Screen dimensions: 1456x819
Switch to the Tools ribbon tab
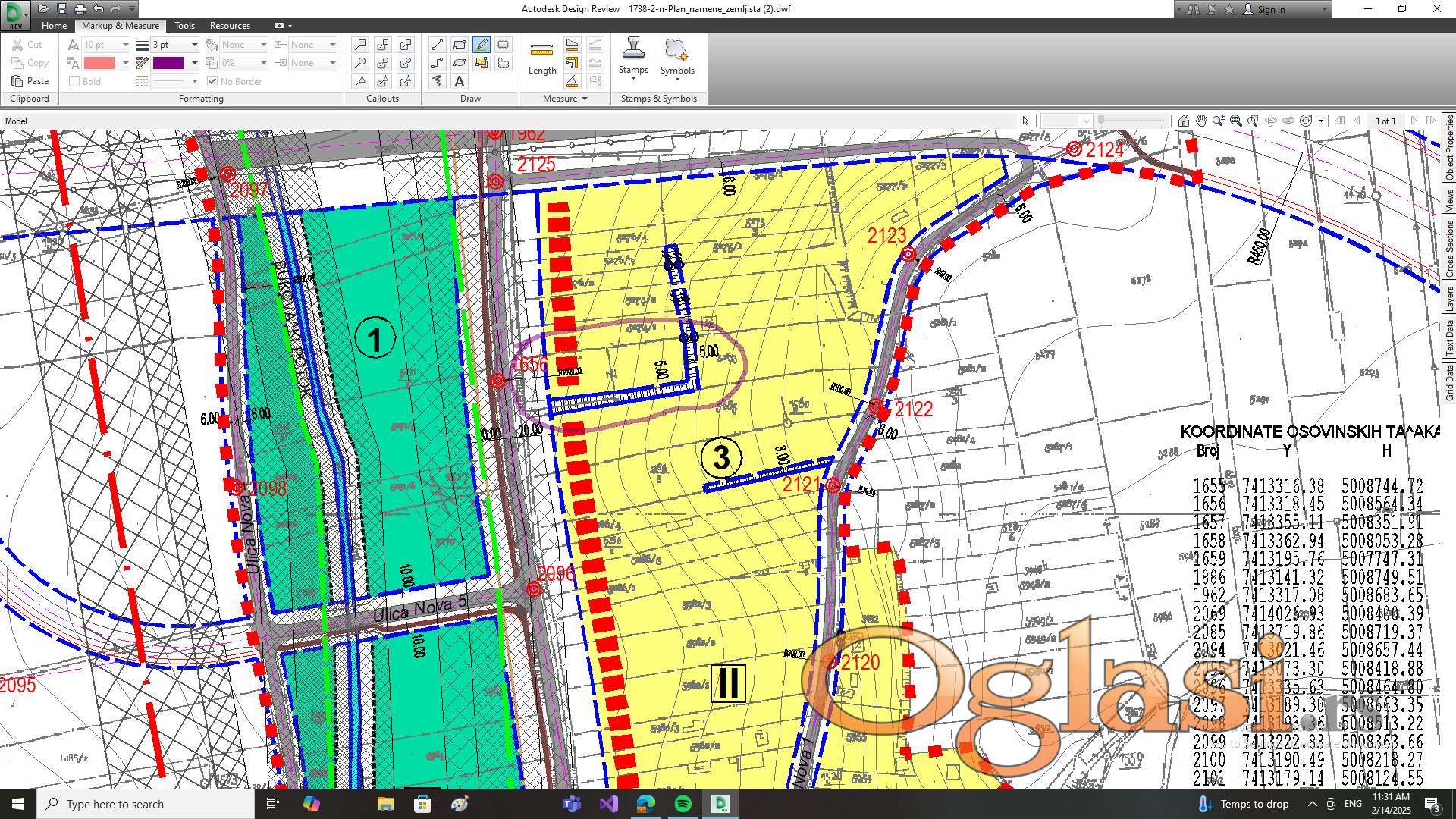pyautogui.click(x=184, y=25)
